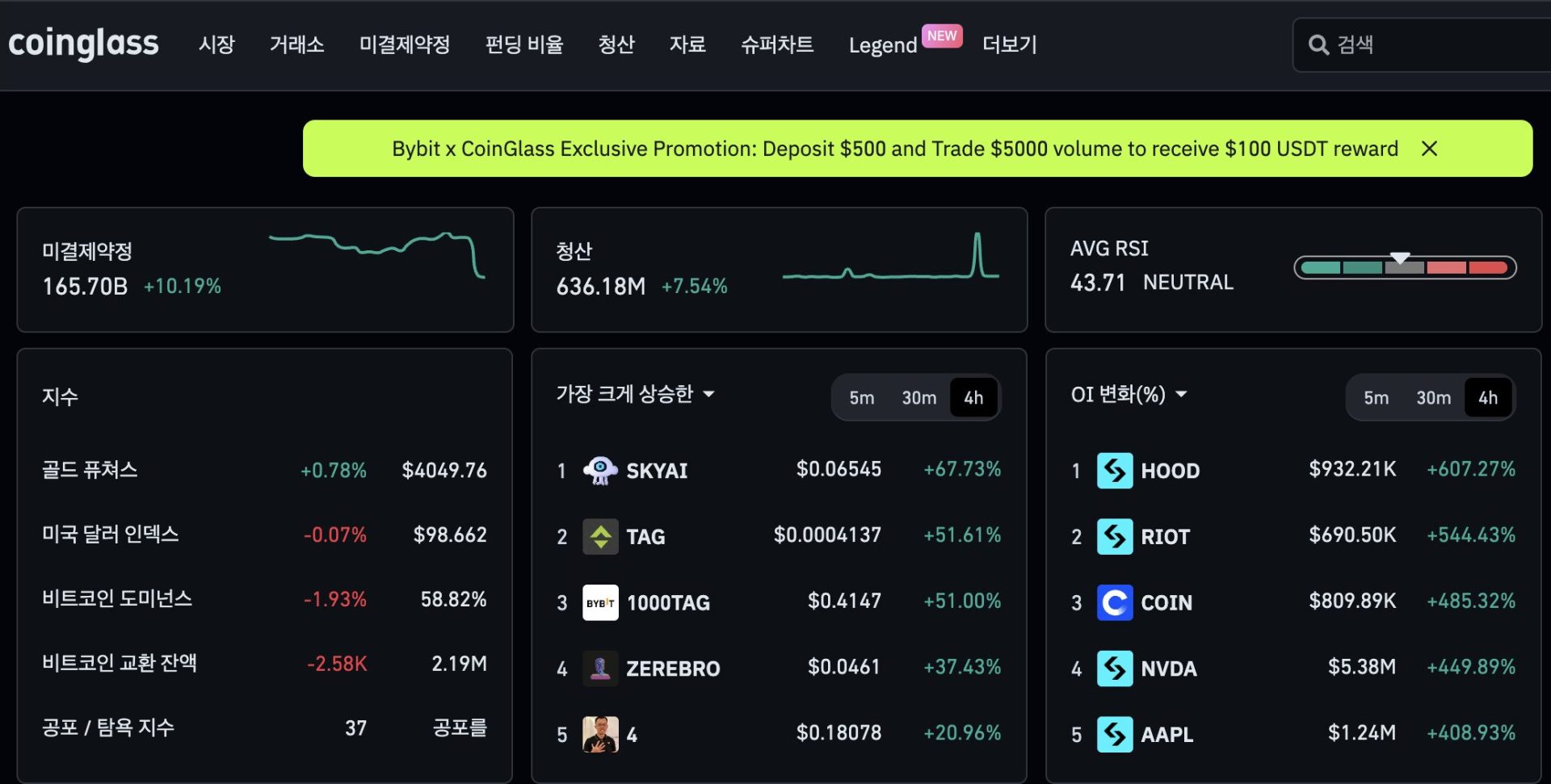1551x784 pixels.
Task: Go to the 청산 menu item
Action: tap(616, 44)
